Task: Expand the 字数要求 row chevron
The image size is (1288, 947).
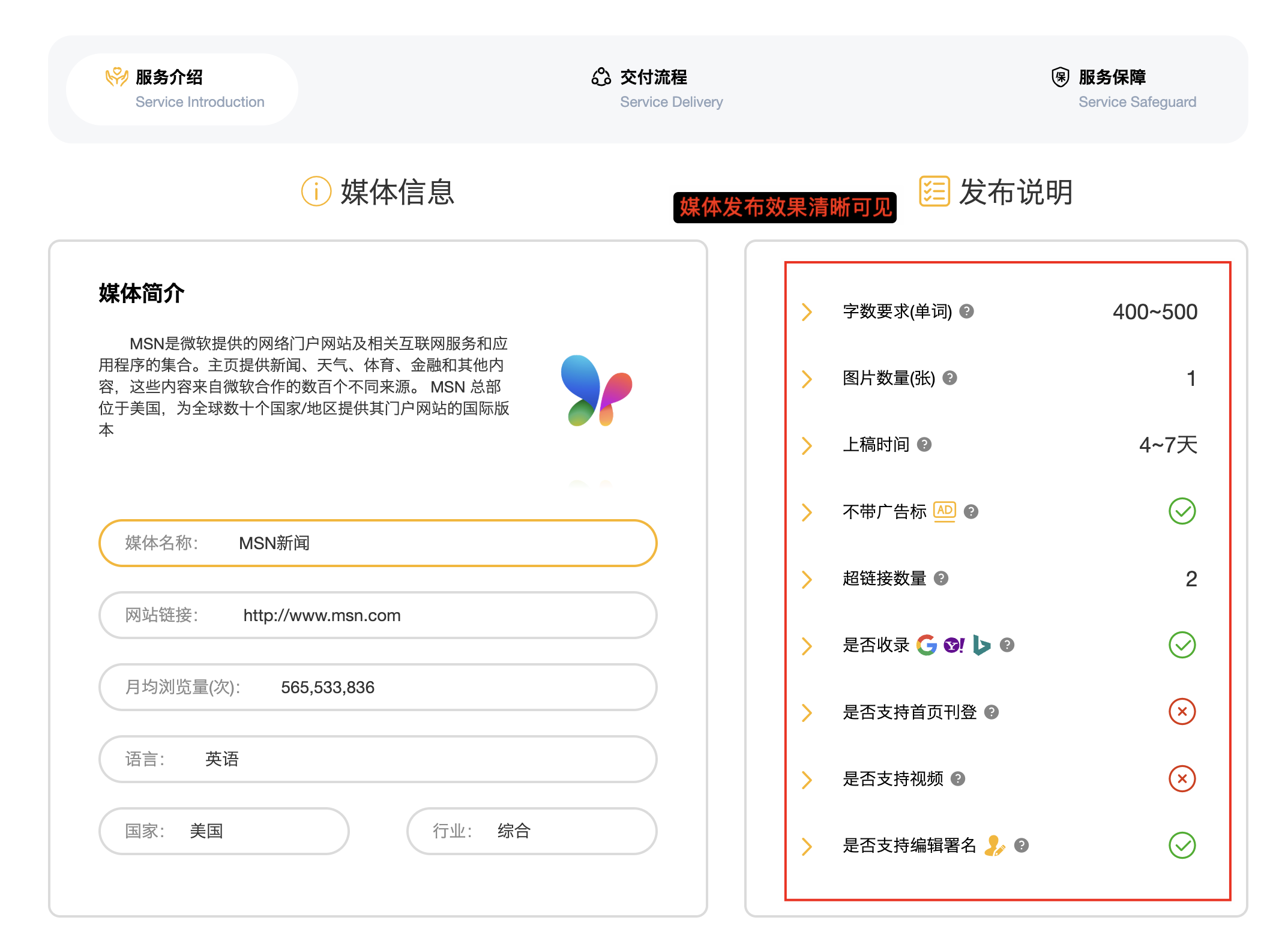Action: [x=807, y=312]
